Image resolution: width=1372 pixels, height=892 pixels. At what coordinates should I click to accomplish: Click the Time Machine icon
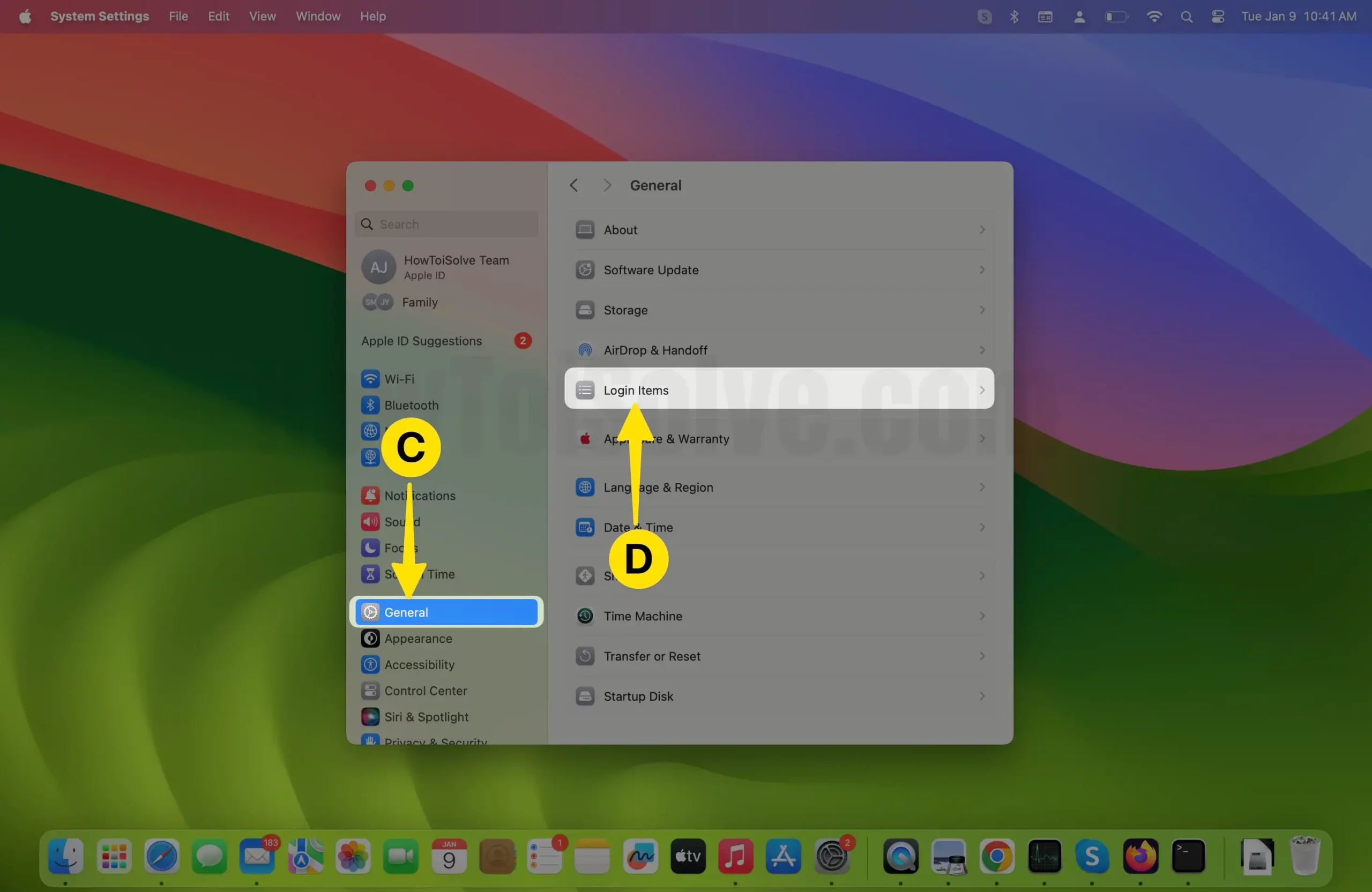(585, 616)
